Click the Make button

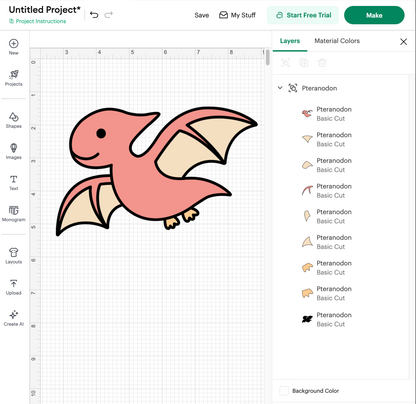click(x=374, y=15)
